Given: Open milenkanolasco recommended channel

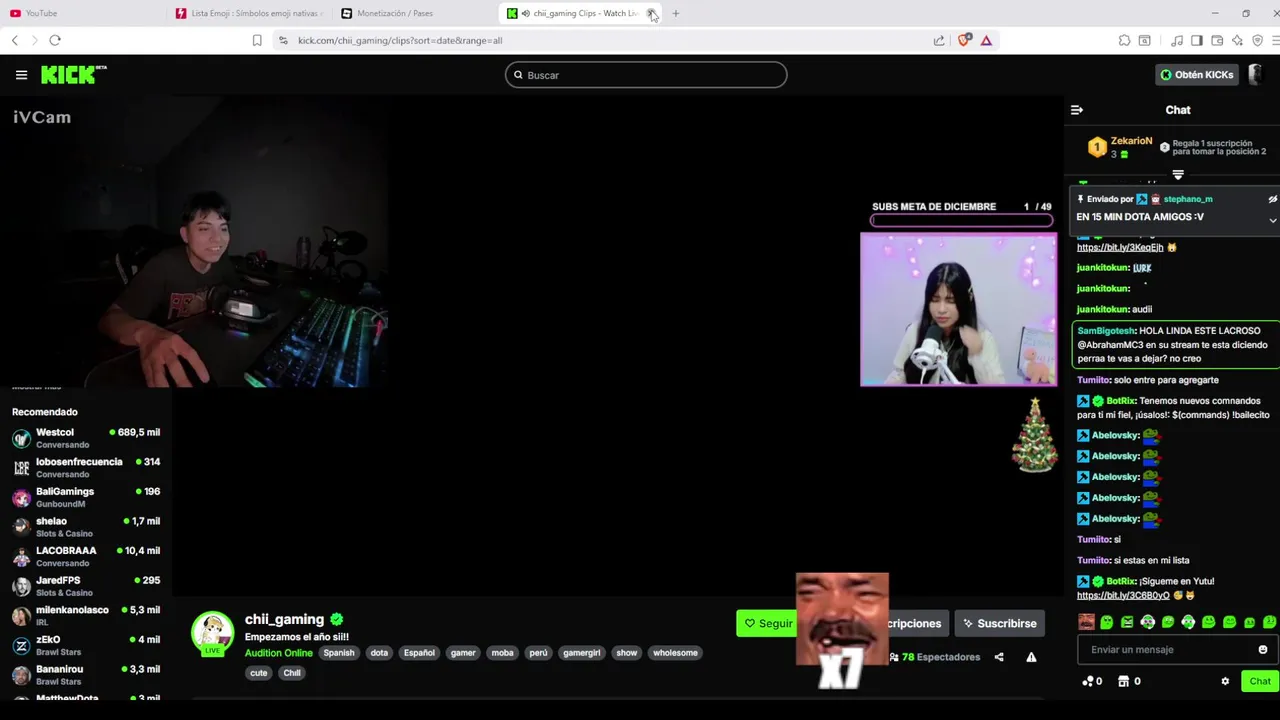Looking at the screenshot, I should tap(86, 616).
